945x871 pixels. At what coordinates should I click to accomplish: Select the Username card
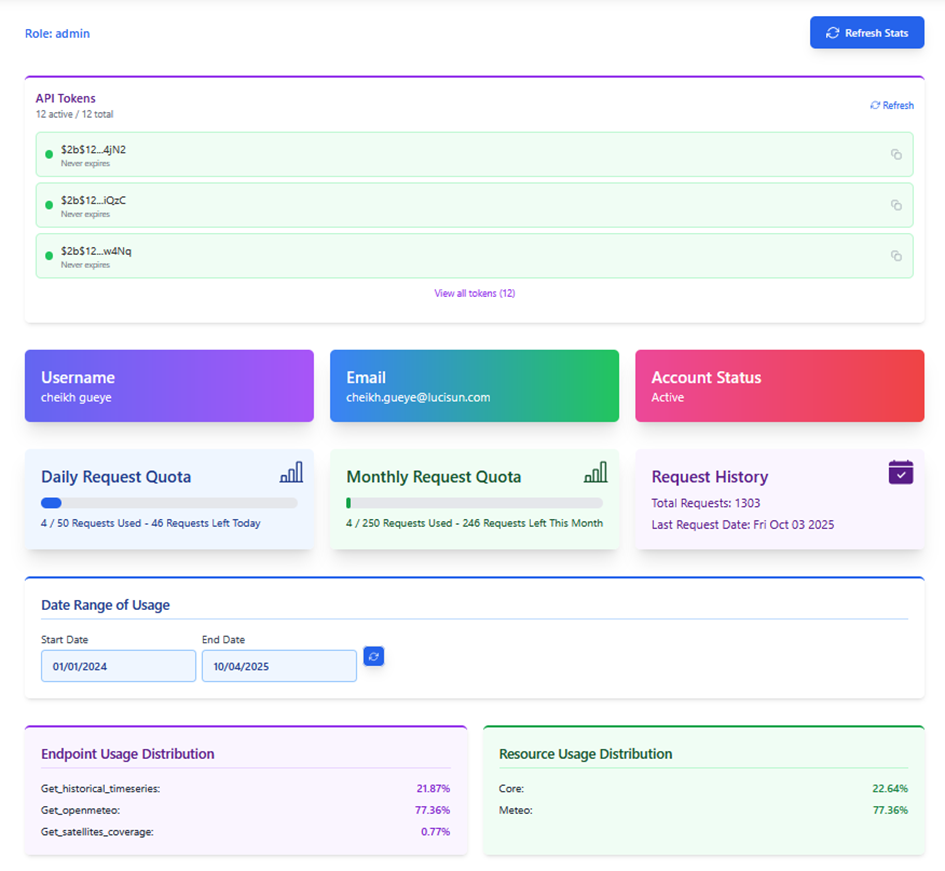pyautogui.click(x=169, y=386)
